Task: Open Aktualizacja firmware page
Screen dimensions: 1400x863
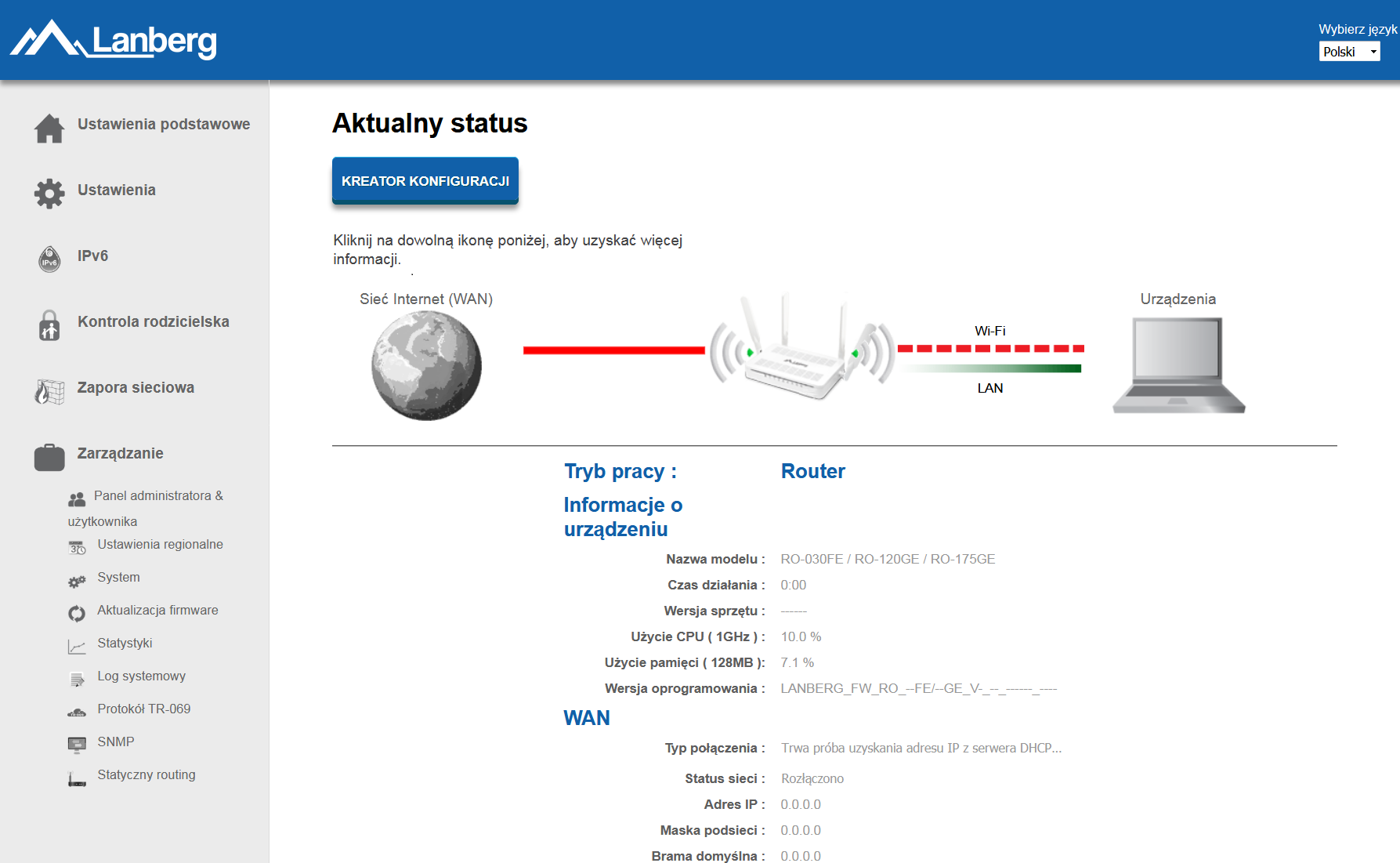Action: [x=157, y=611]
